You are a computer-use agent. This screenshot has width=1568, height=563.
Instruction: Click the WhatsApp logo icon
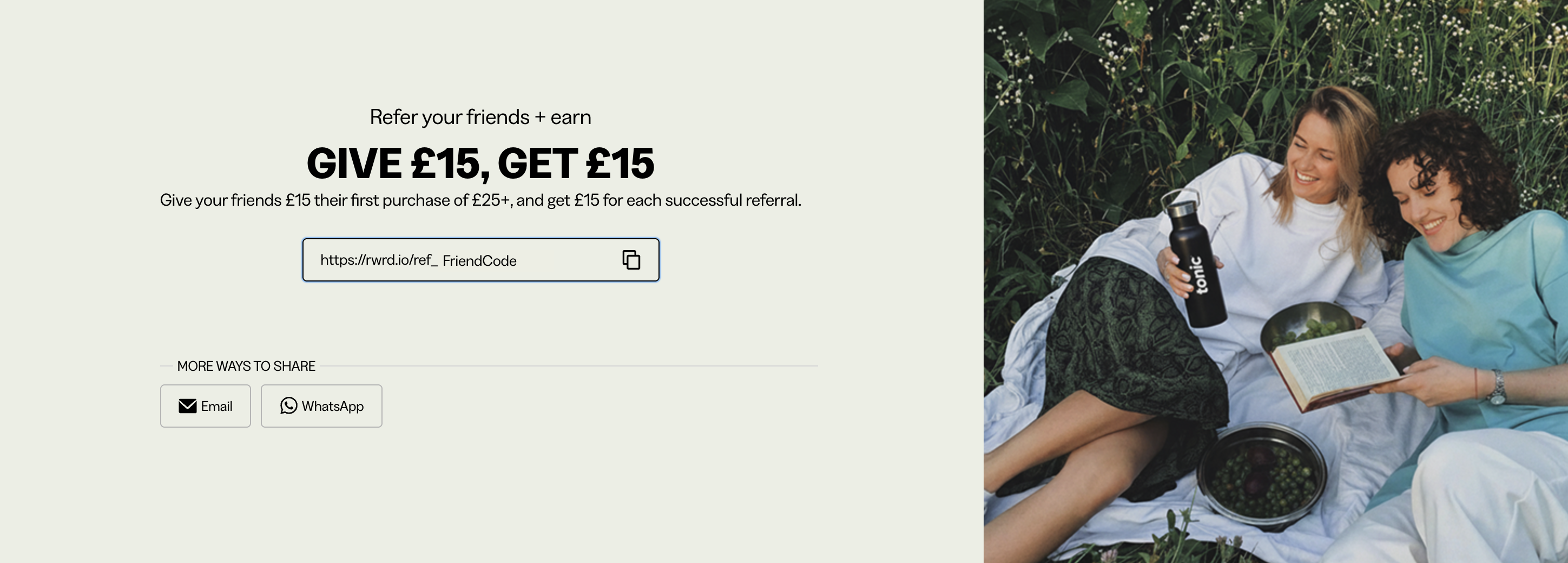click(x=288, y=406)
